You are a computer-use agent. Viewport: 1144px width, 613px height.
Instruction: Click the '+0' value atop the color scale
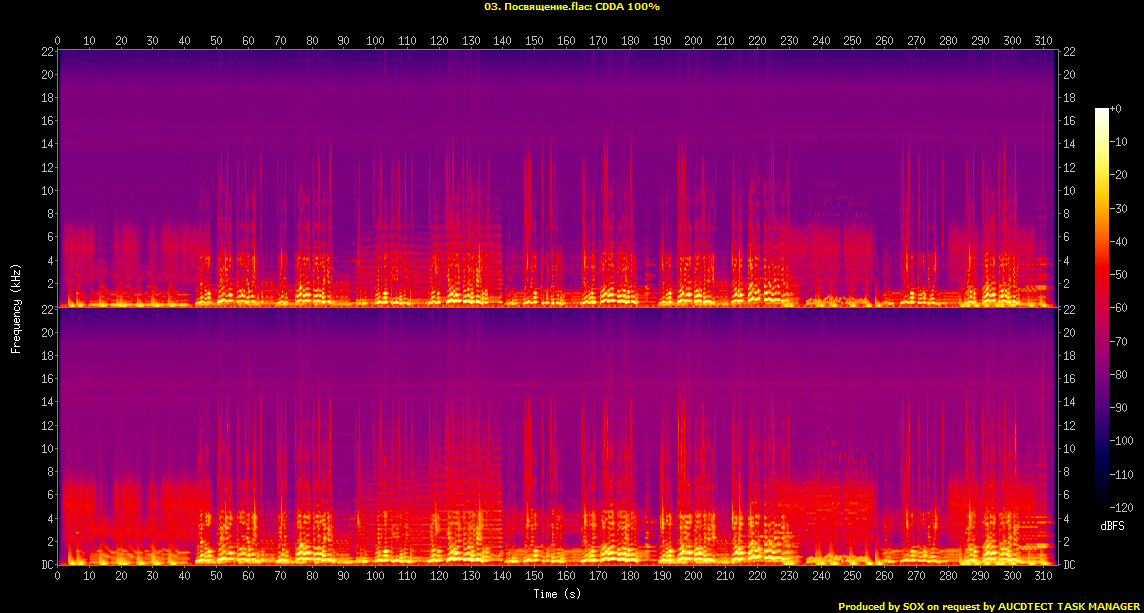coord(1117,108)
